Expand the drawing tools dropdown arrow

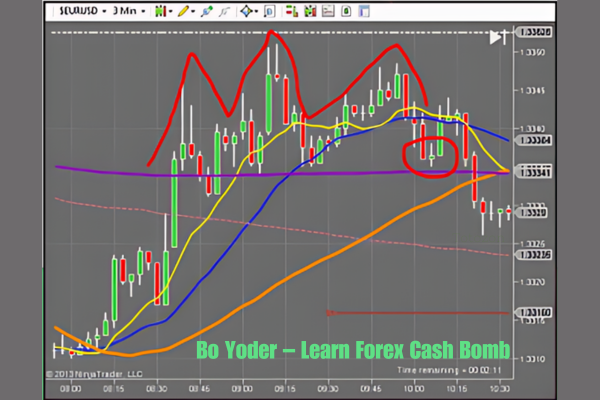click(x=193, y=12)
